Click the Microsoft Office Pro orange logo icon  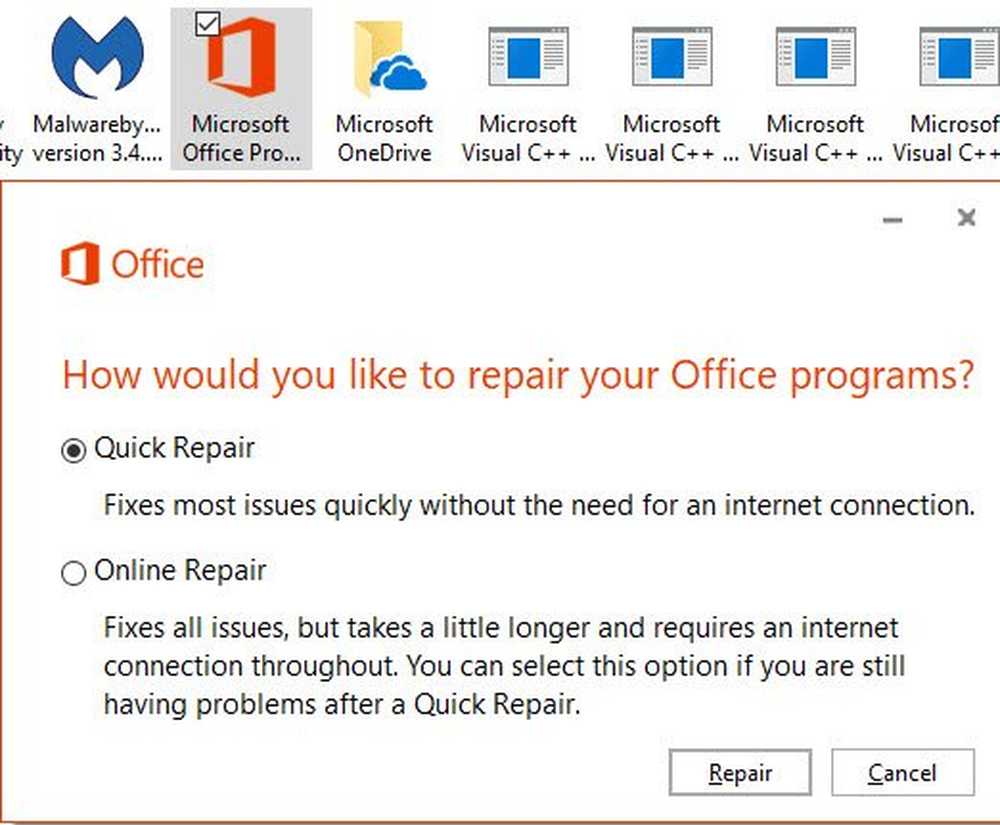coord(242,57)
